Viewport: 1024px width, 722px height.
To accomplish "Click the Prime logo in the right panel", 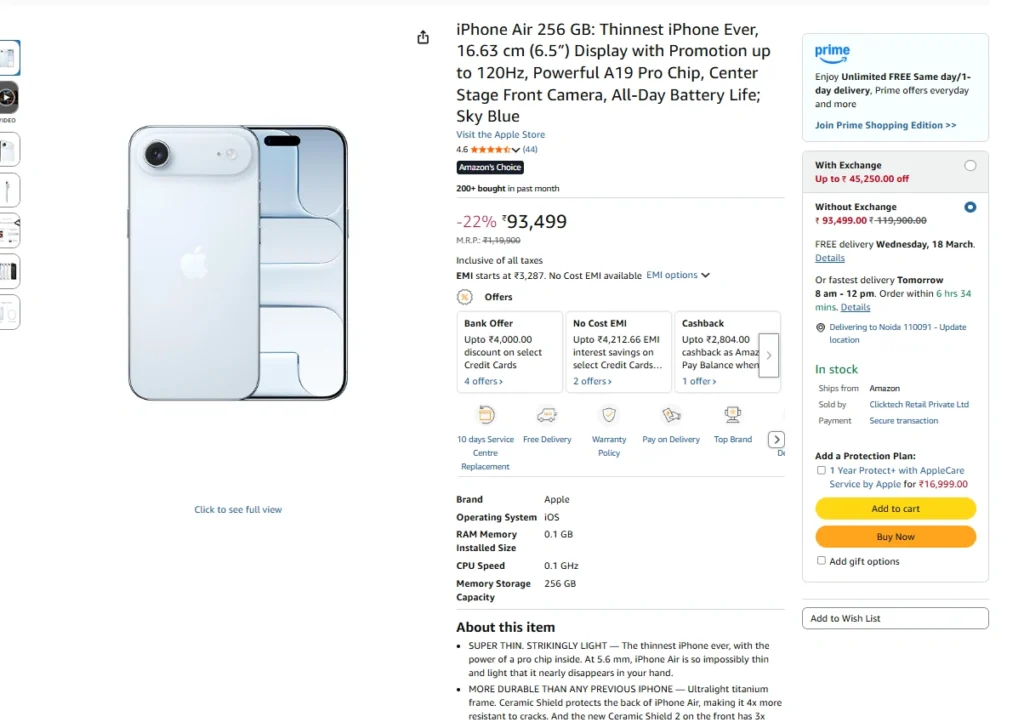I will point(832,52).
